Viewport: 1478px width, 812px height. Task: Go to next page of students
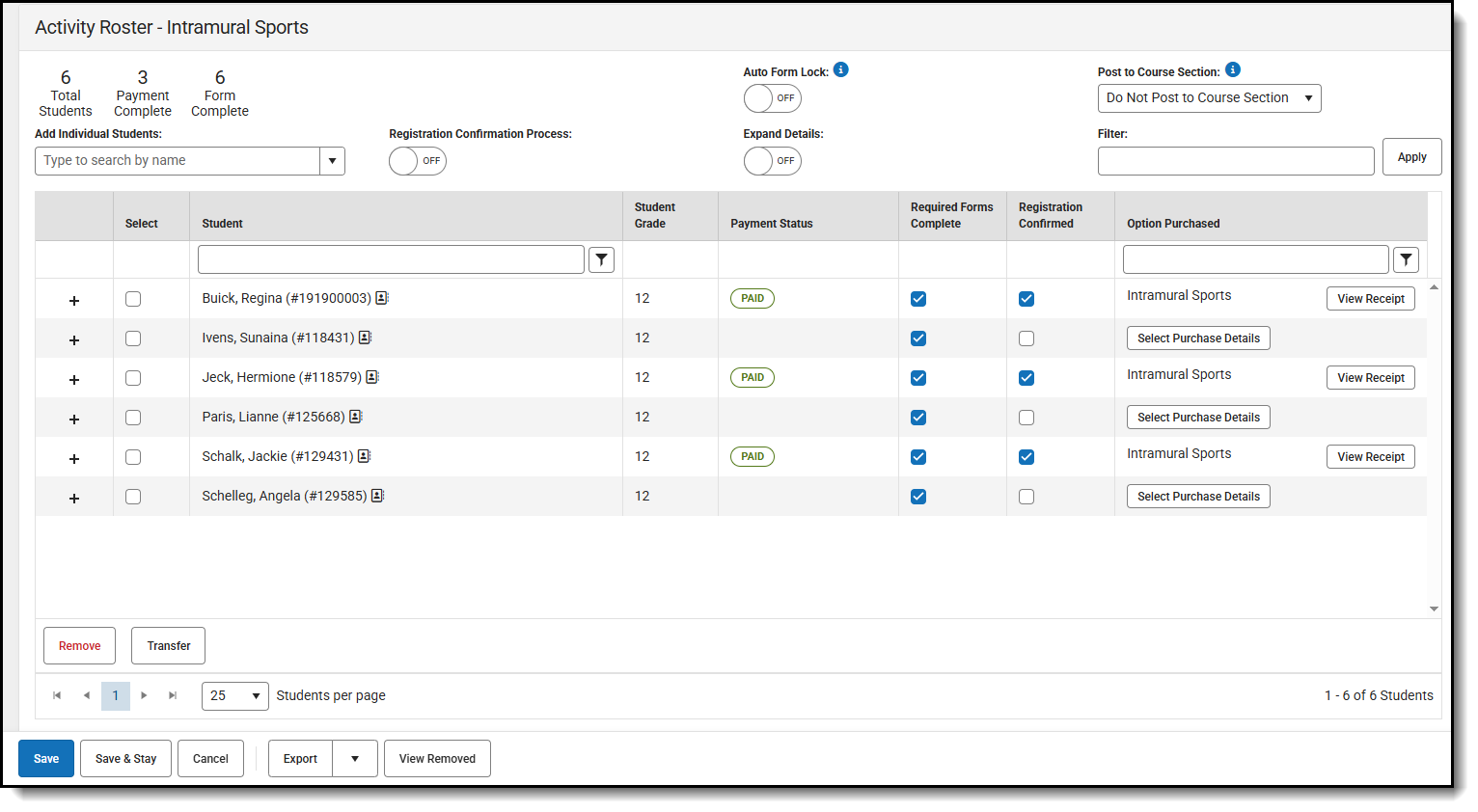pyautogui.click(x=144, y=695)
